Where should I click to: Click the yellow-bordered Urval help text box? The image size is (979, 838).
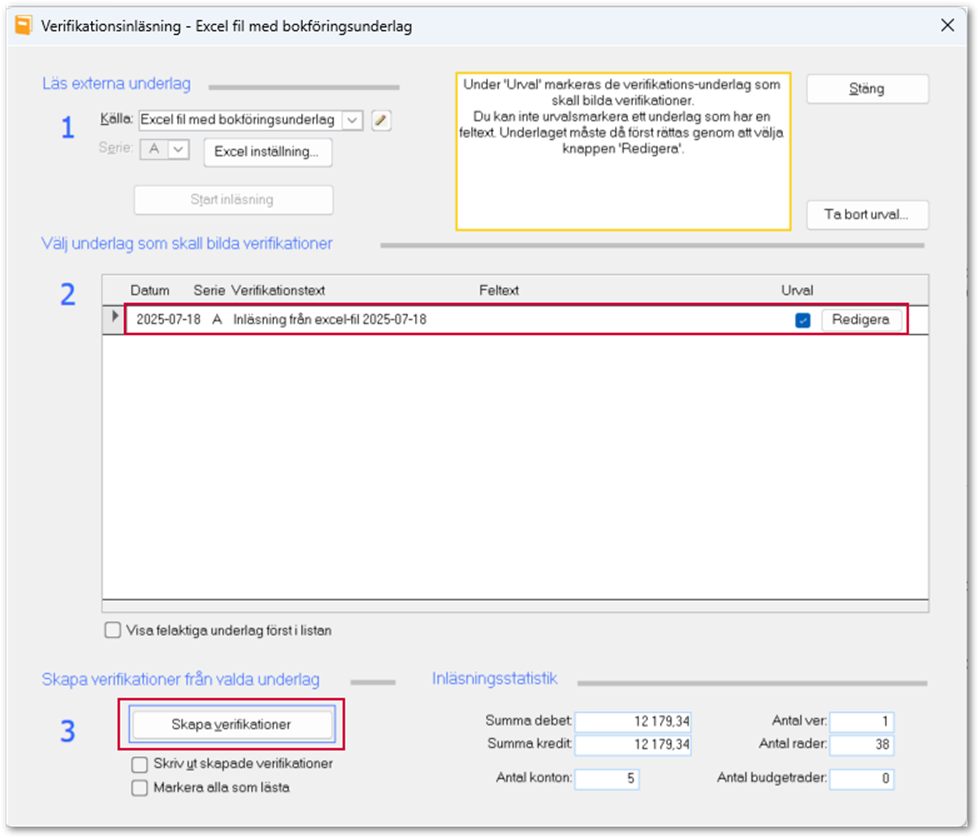623,152
